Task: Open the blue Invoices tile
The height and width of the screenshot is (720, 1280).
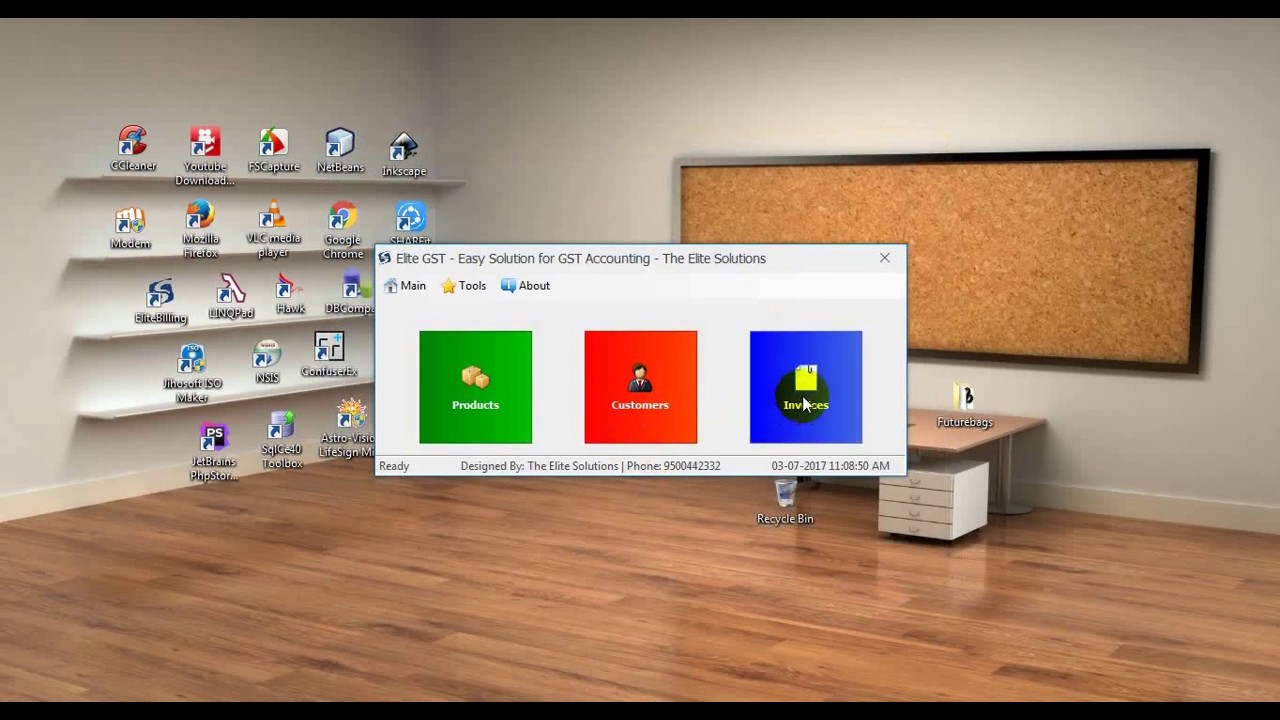Action: pos(805,387)
